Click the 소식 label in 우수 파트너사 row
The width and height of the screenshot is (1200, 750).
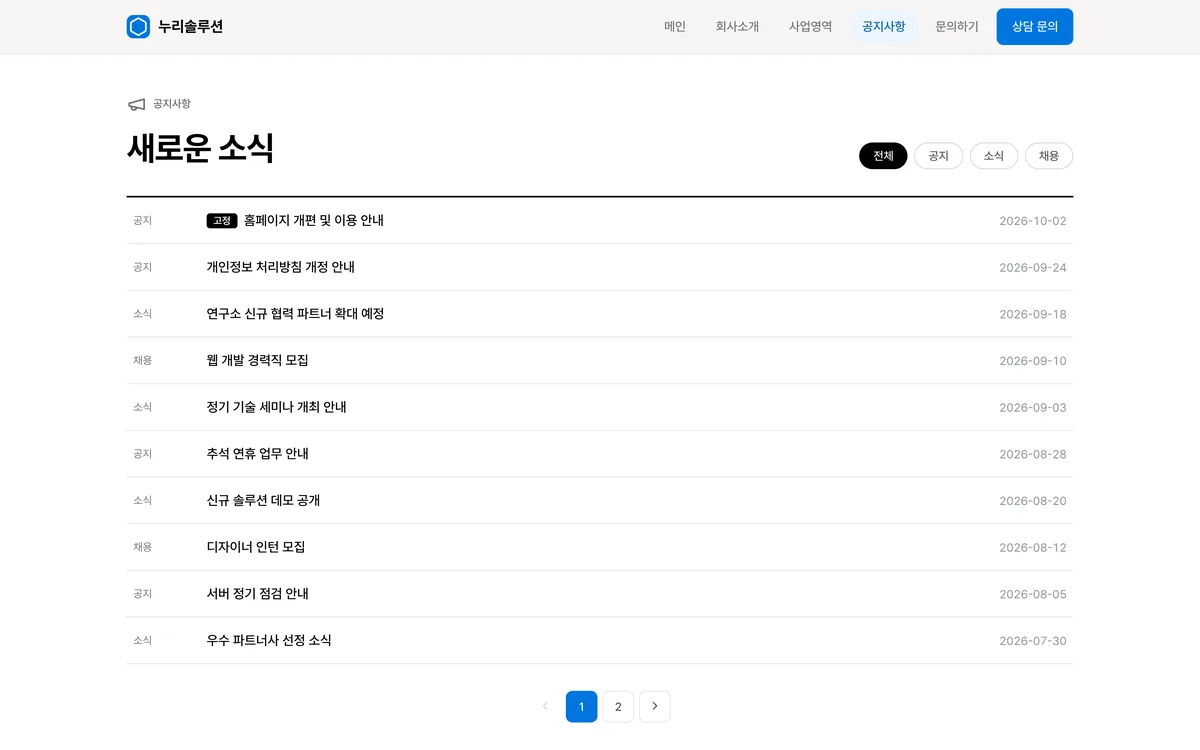[142, 640]
